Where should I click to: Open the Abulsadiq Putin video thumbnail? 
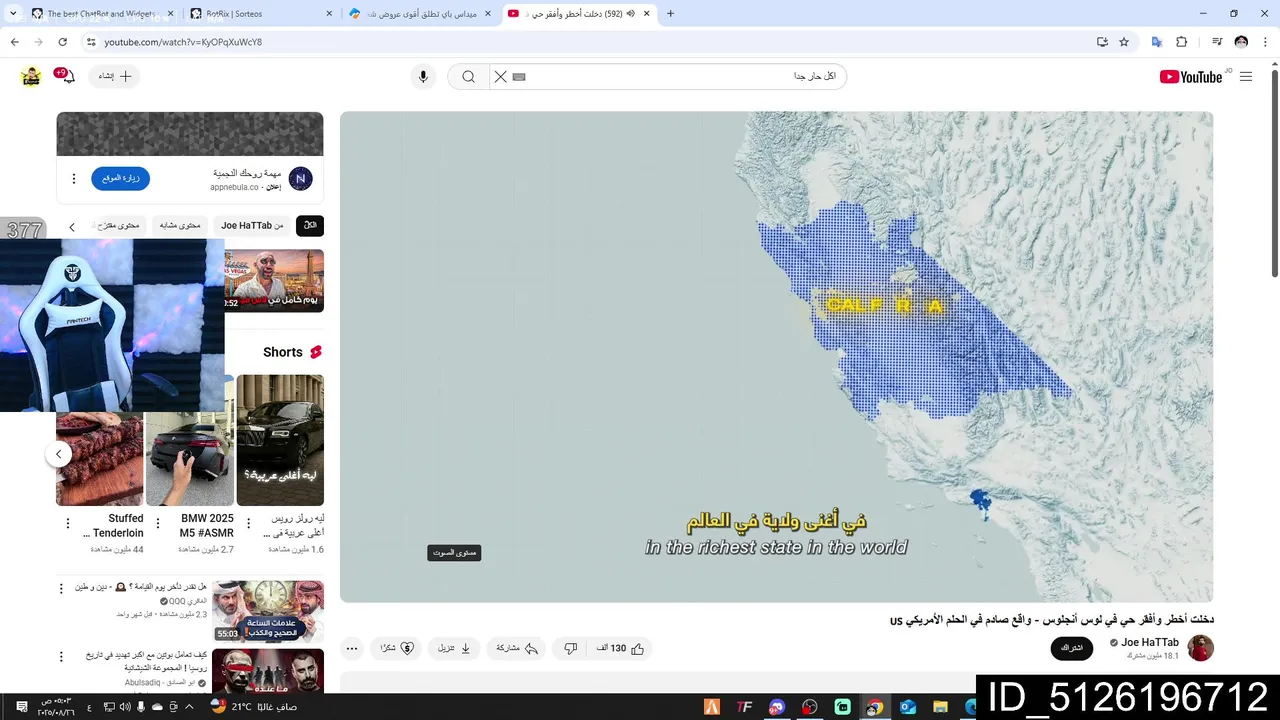pyautogui.click(x=268, y=671)
